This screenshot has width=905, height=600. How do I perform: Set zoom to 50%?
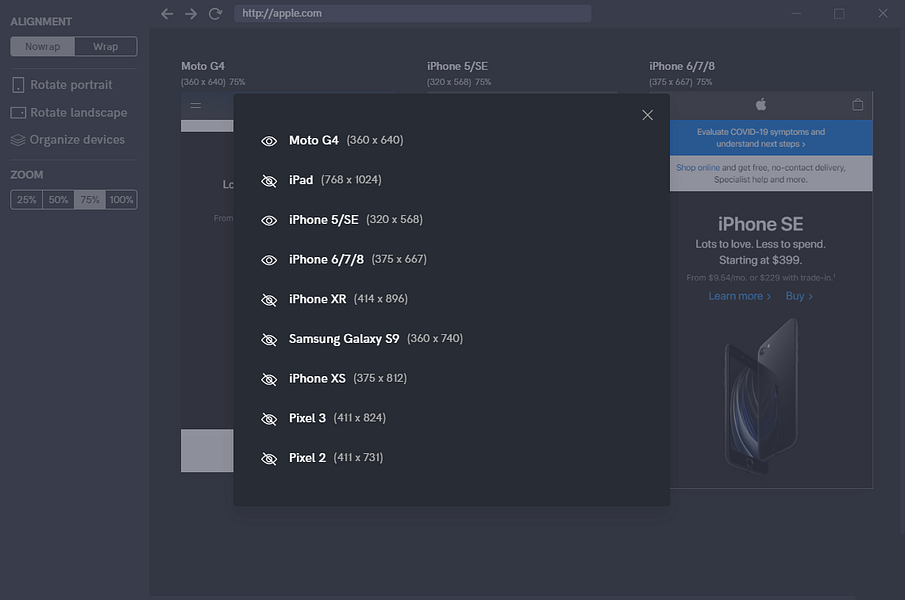58,200
